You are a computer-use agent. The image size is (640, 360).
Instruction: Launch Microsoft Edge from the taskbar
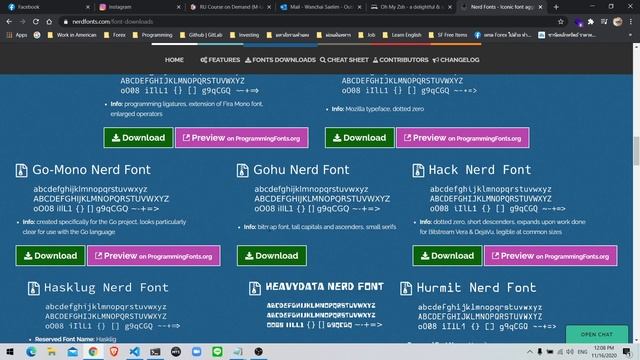coord(31,351)
